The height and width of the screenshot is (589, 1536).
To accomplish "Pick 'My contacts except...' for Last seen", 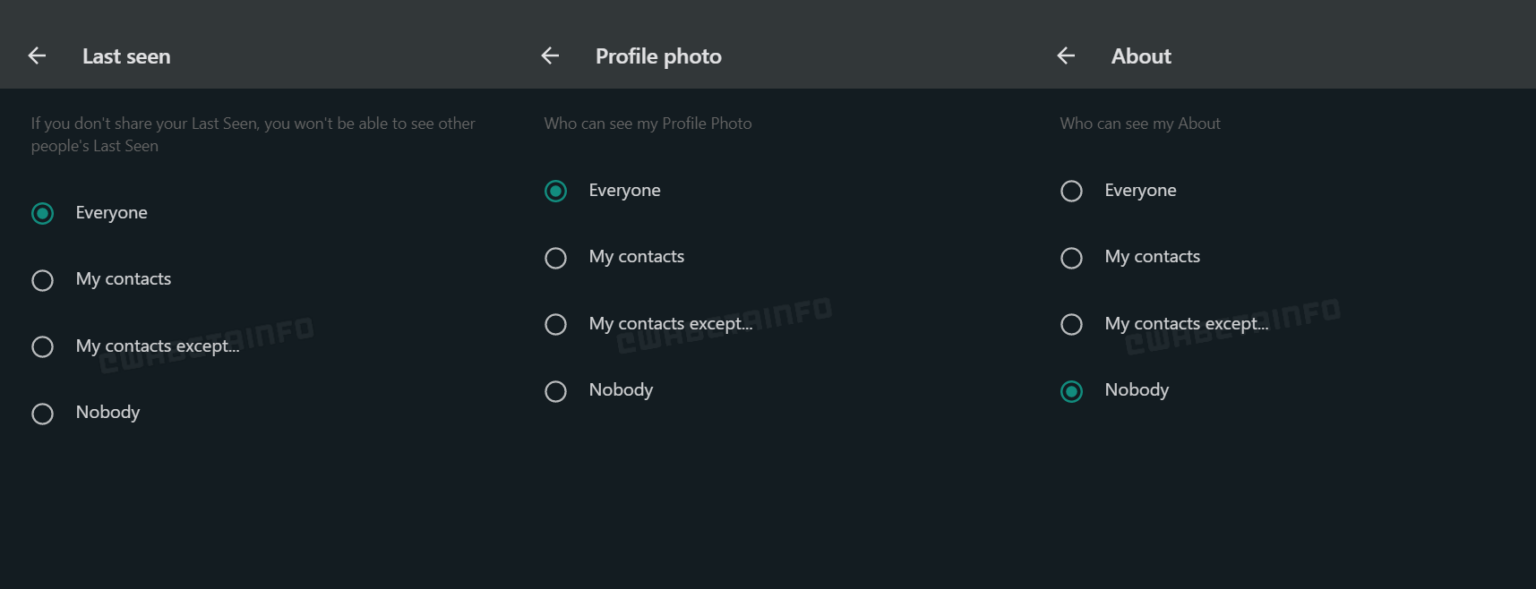I will click(42, 347).
